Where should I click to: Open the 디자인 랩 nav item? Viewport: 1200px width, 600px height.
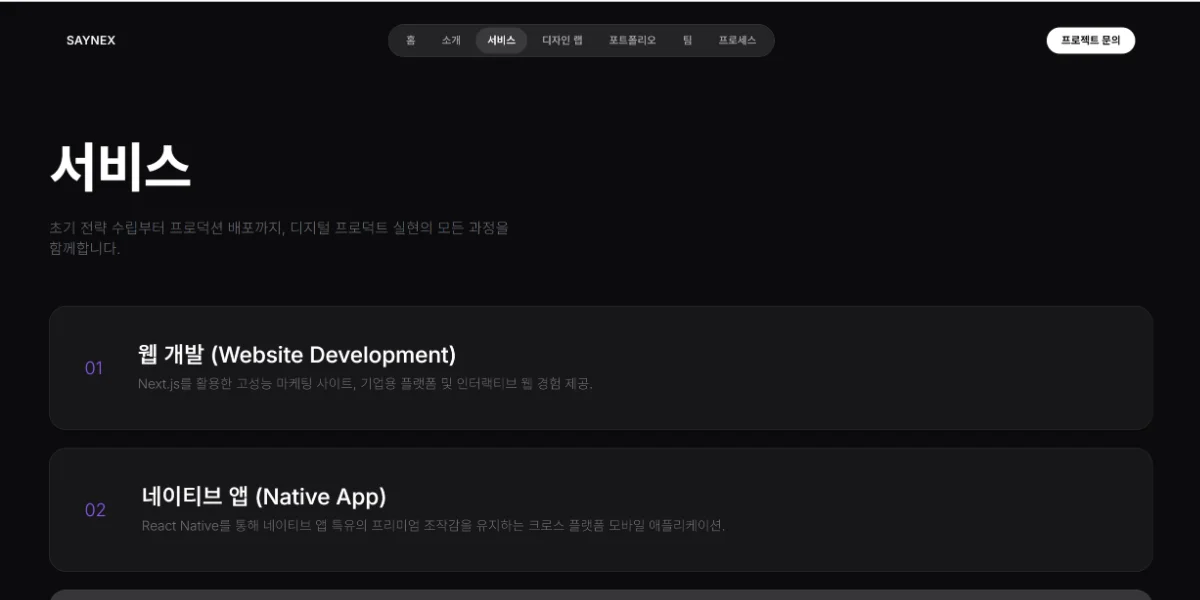pyautogui.click(x=562, y=41)
